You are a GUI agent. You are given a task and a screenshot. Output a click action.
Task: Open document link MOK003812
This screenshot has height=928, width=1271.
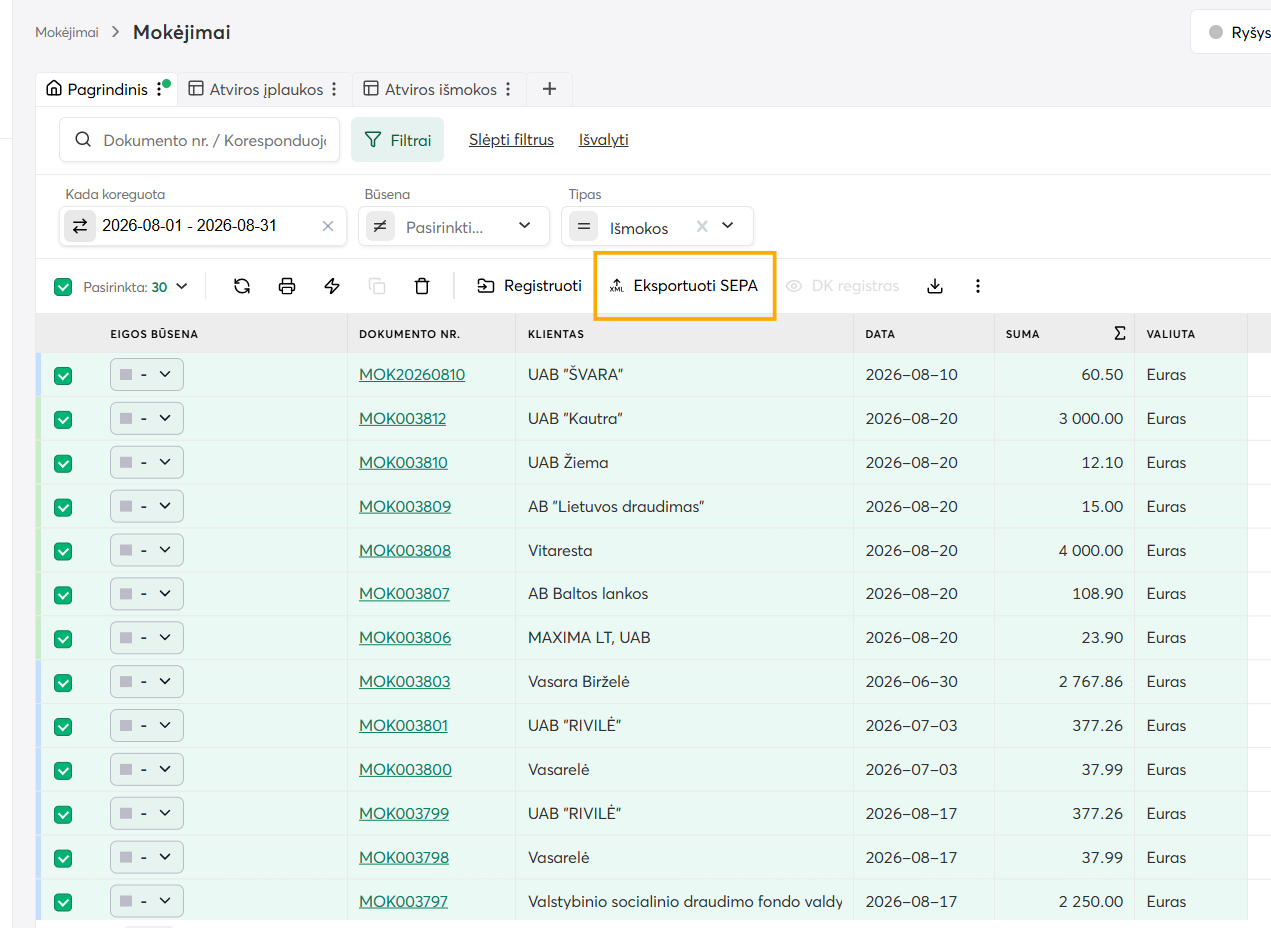click(403, 419)
